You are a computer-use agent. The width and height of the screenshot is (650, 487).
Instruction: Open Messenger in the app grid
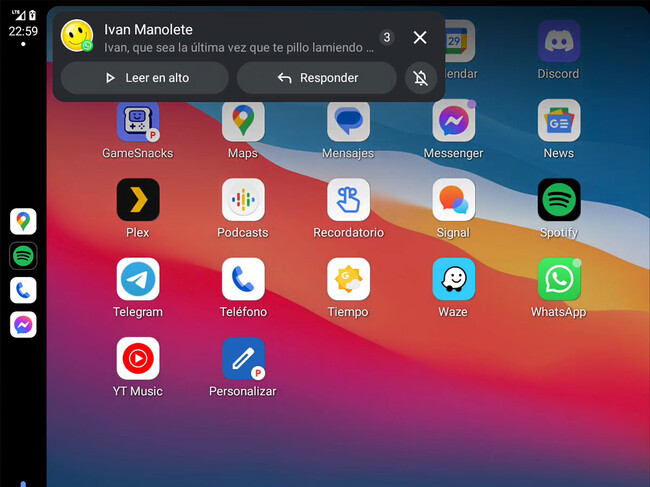tap(454, 121)
